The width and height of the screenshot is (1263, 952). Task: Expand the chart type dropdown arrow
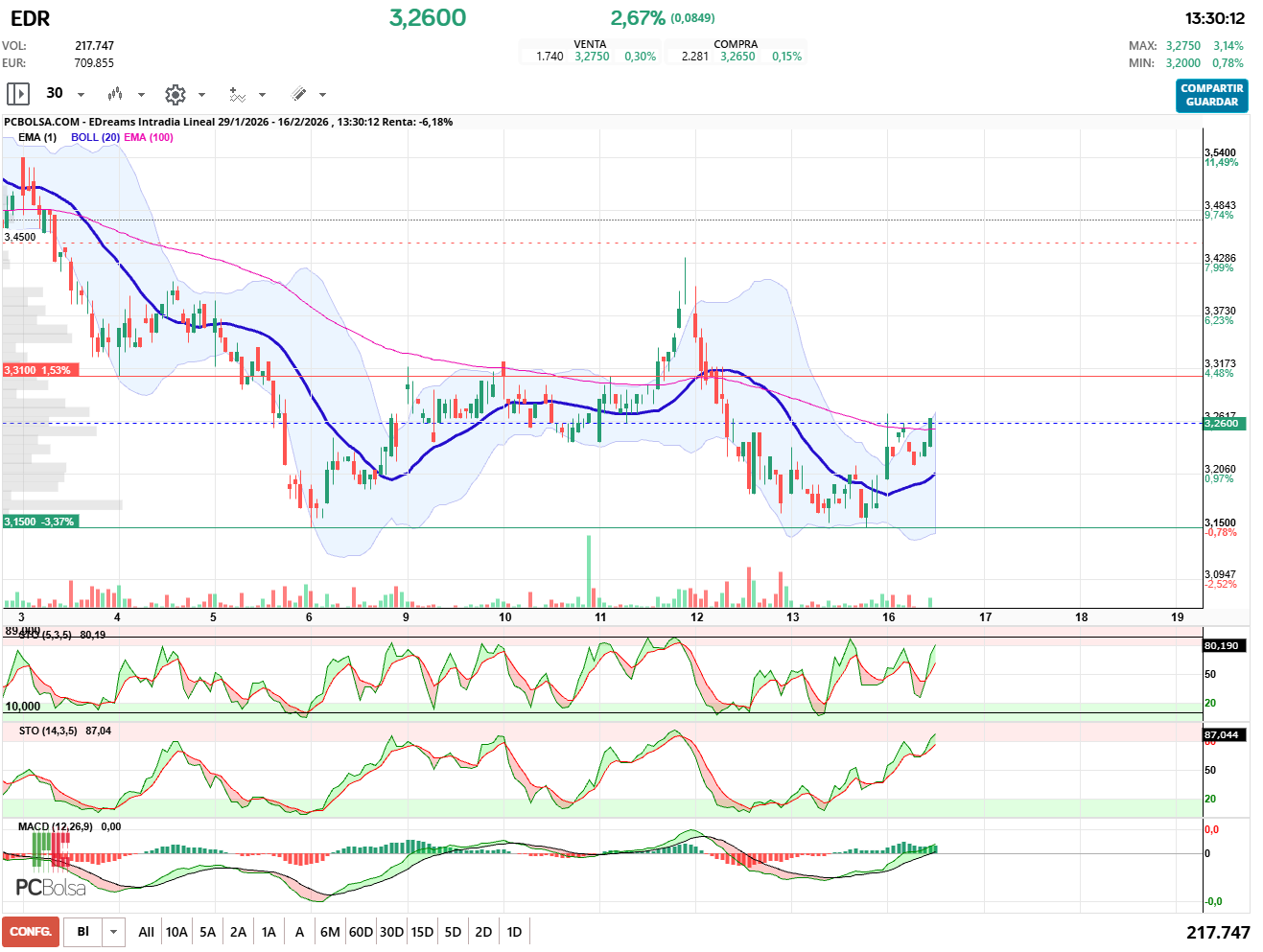(141, 95)
